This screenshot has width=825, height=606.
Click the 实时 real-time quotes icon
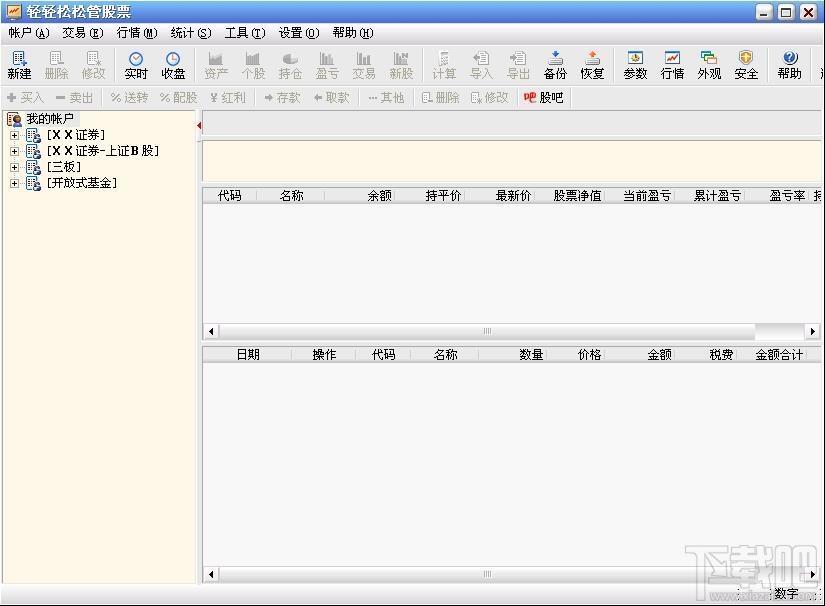pos(136,65)
